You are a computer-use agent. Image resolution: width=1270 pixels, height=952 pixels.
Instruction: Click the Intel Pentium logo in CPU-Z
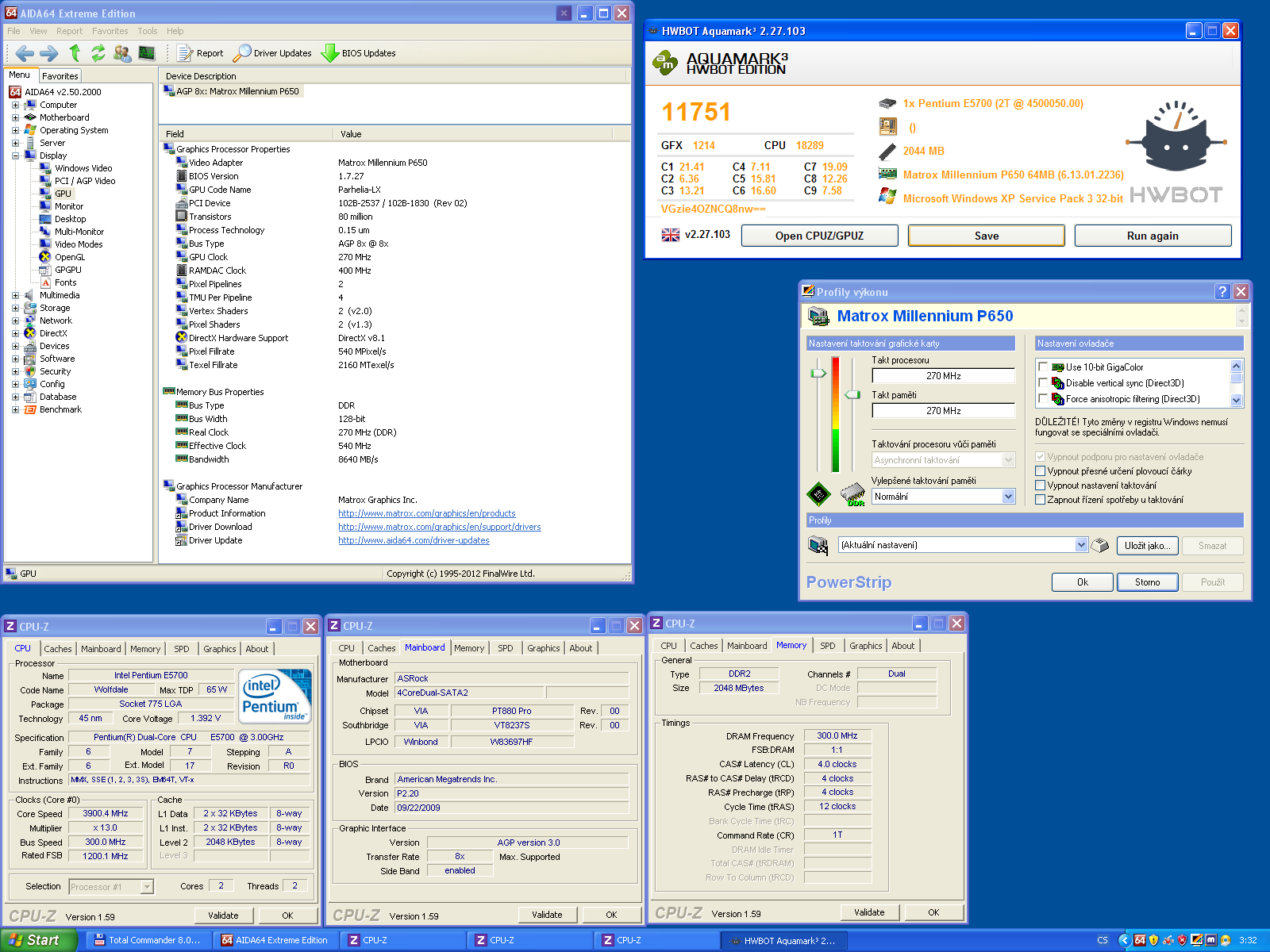click(x=275, y=697)
